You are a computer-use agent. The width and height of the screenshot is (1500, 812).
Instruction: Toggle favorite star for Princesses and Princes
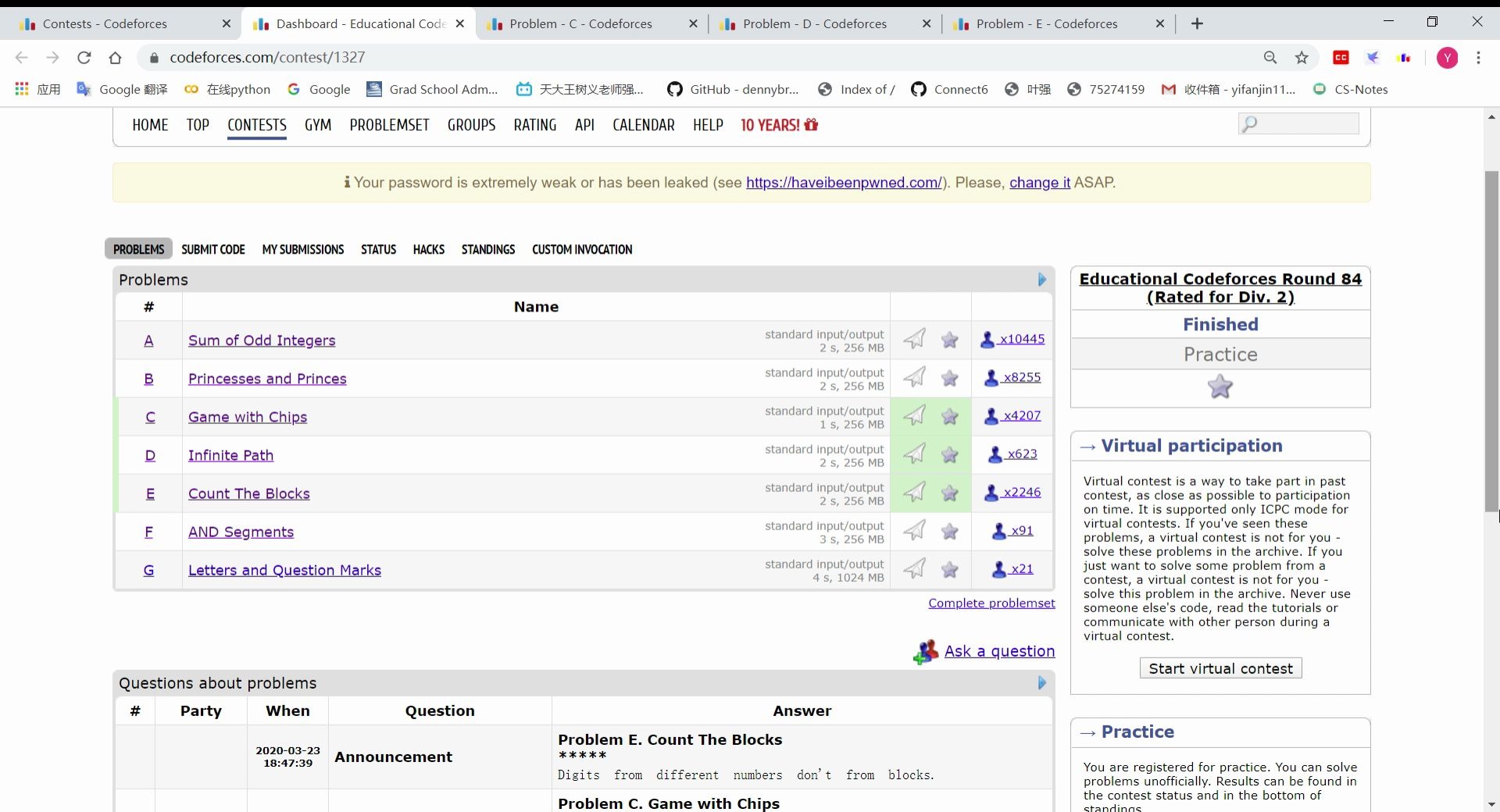click(x=950, y=378)
